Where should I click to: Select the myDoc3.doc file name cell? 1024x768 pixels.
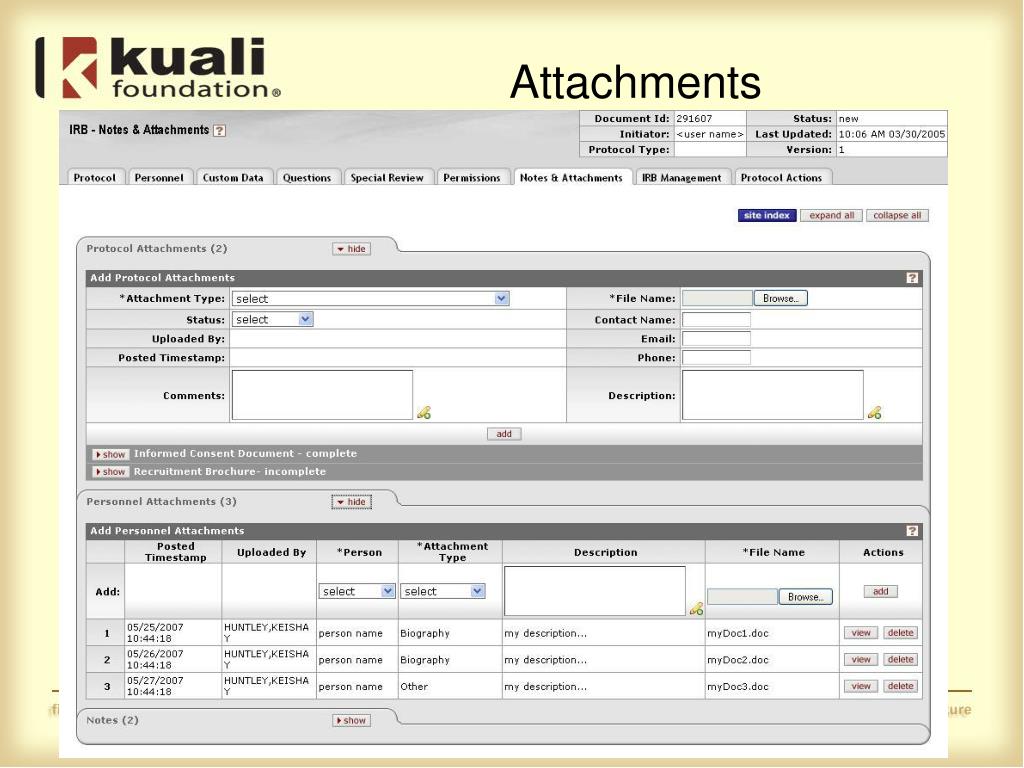[x=773, y=687]
